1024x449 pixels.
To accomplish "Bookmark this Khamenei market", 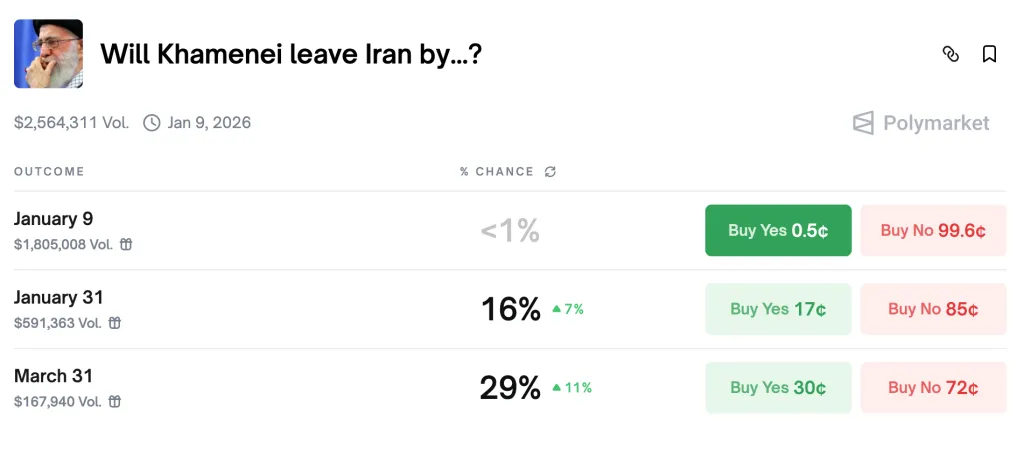I will [x=989, y=54].
